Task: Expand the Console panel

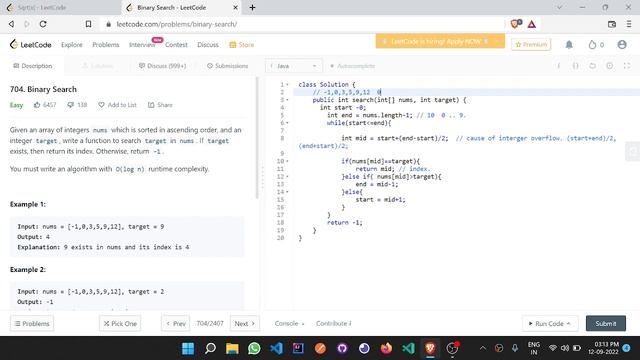Action: click(x=289, y=323)
